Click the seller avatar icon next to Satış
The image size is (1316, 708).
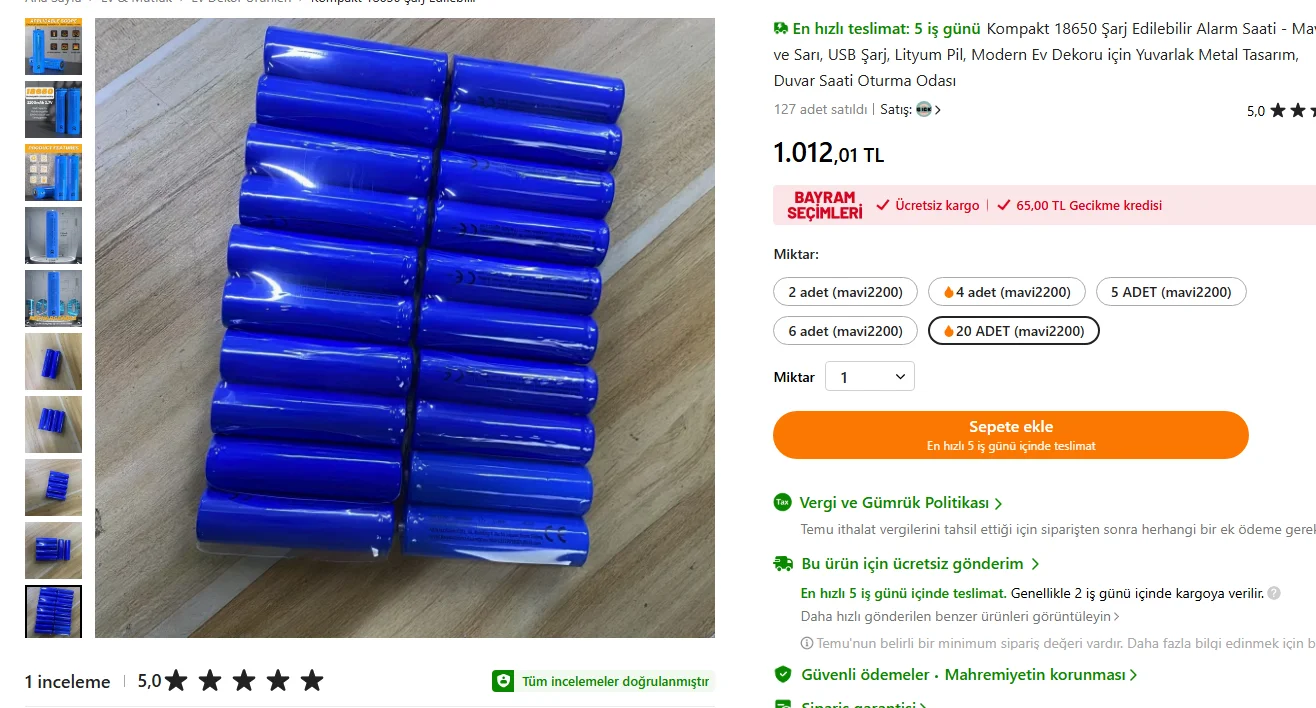(924, 110)
